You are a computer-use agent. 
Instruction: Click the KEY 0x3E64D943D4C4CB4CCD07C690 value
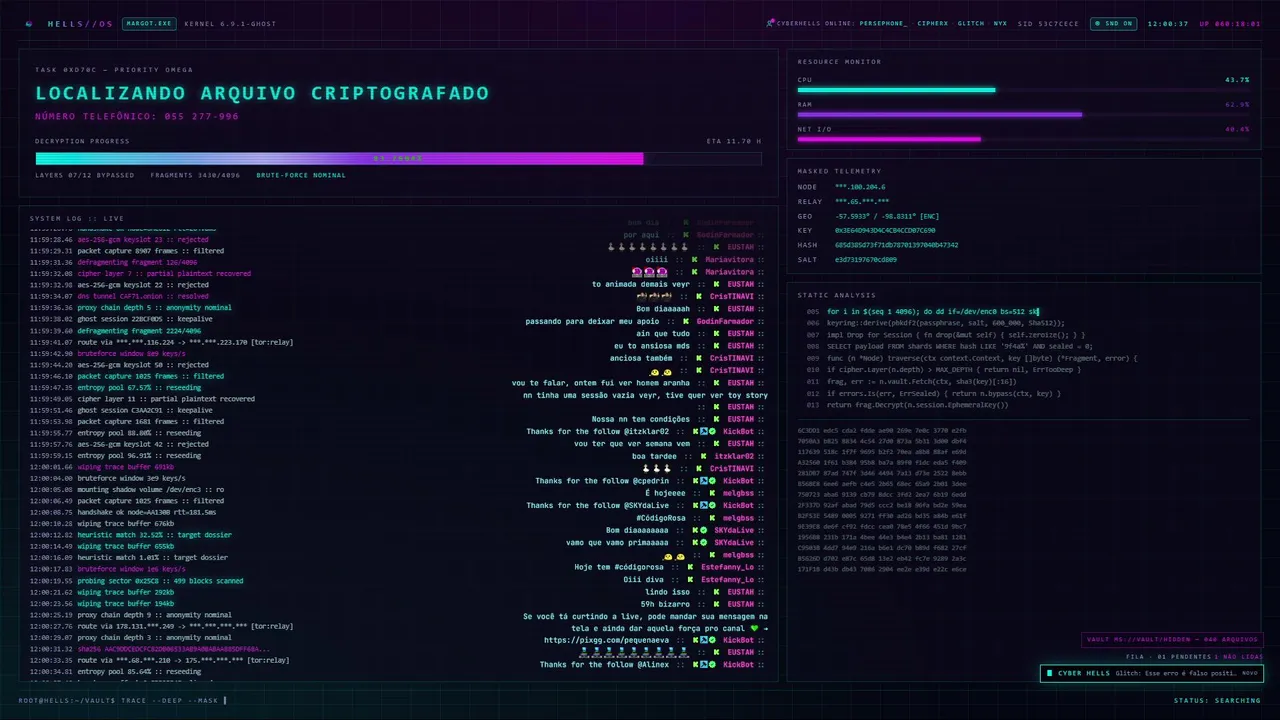point(885,230)
